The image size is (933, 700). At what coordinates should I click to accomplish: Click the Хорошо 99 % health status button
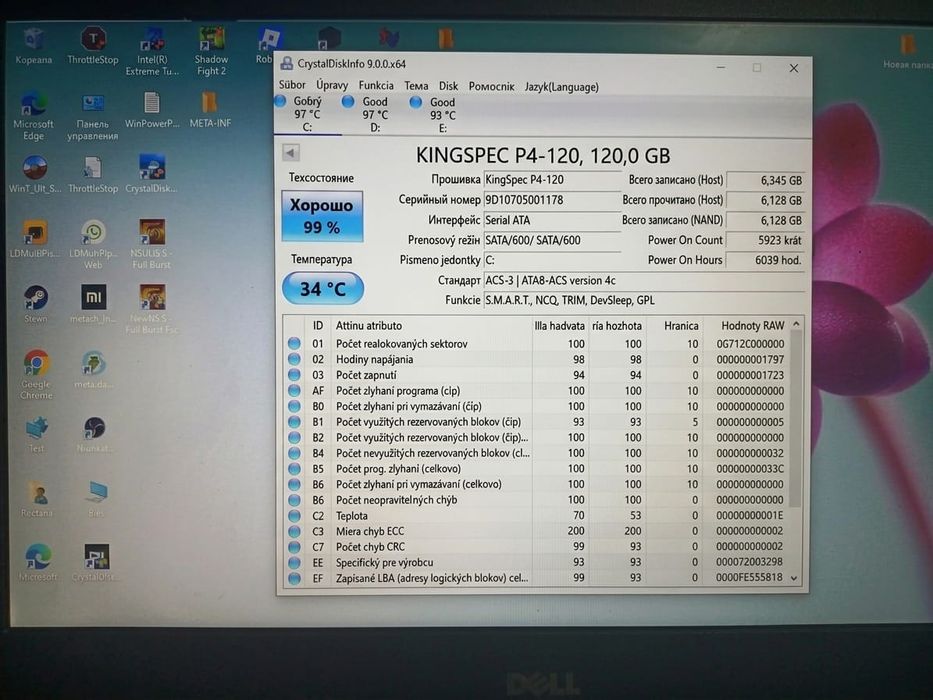pos(322,216)
